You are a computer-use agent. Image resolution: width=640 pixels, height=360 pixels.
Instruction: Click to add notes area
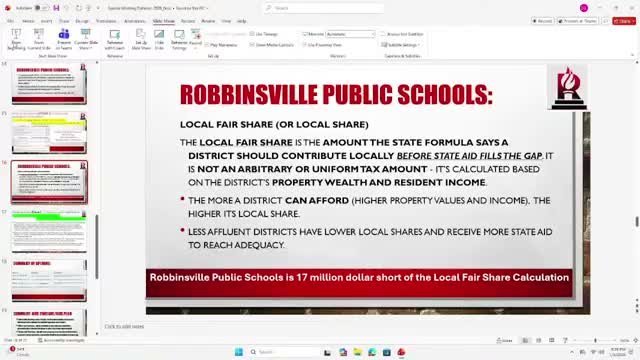[124, 327]
